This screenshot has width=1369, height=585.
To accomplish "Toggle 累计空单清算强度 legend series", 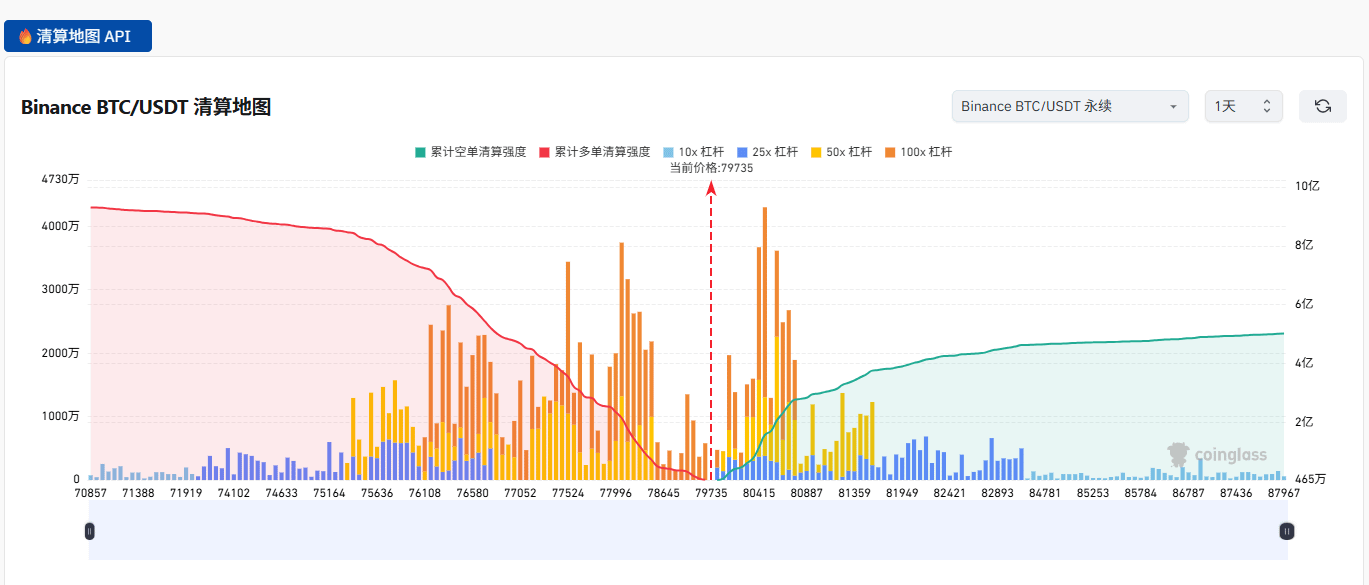I will tap(470, 152).
